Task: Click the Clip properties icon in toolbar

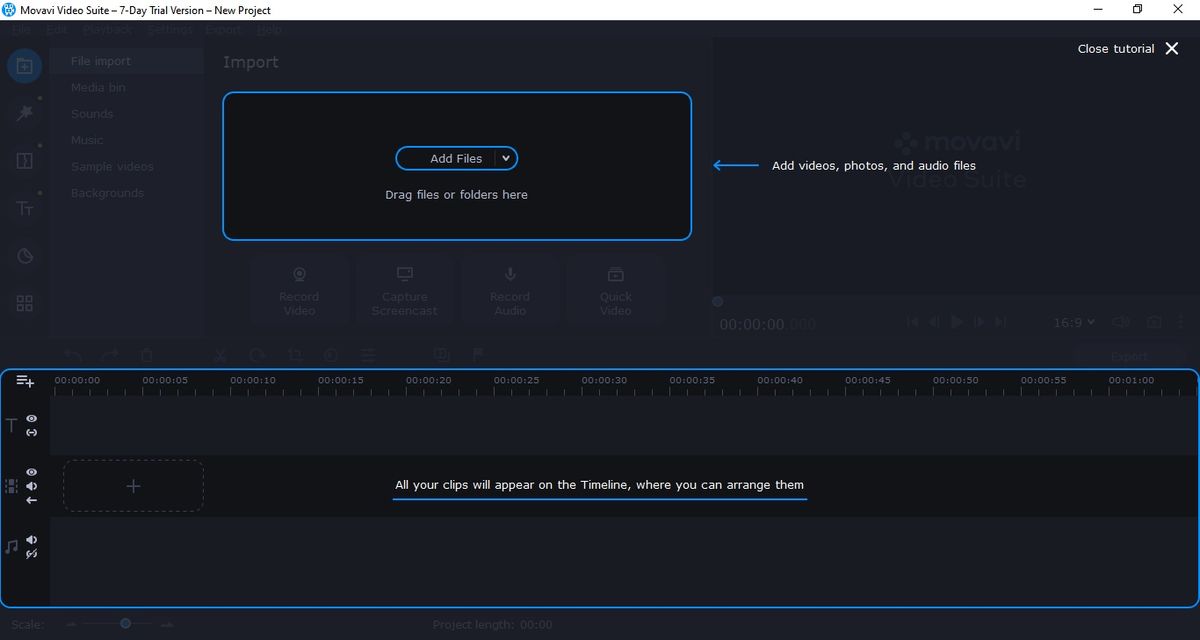Action: click(368, 355)
